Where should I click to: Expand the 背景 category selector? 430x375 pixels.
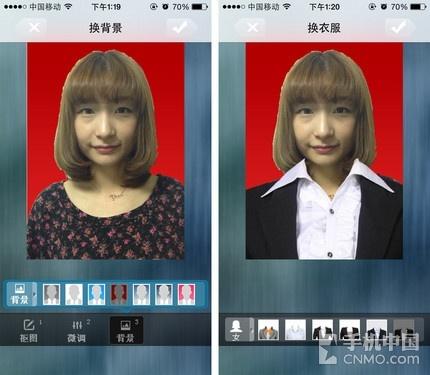[x=21, y=294]
